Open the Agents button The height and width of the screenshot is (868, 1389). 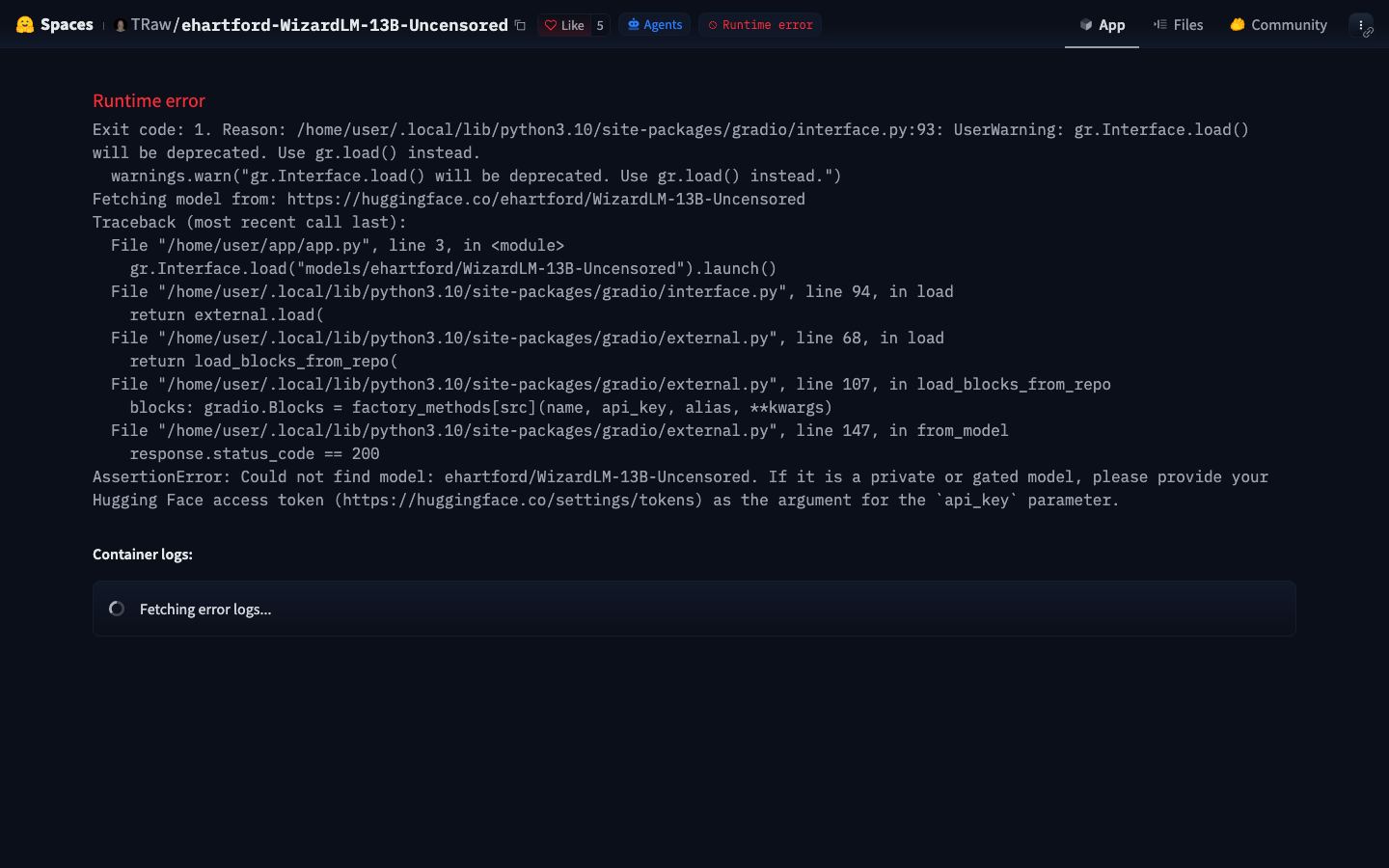click(x=655, y=25)
